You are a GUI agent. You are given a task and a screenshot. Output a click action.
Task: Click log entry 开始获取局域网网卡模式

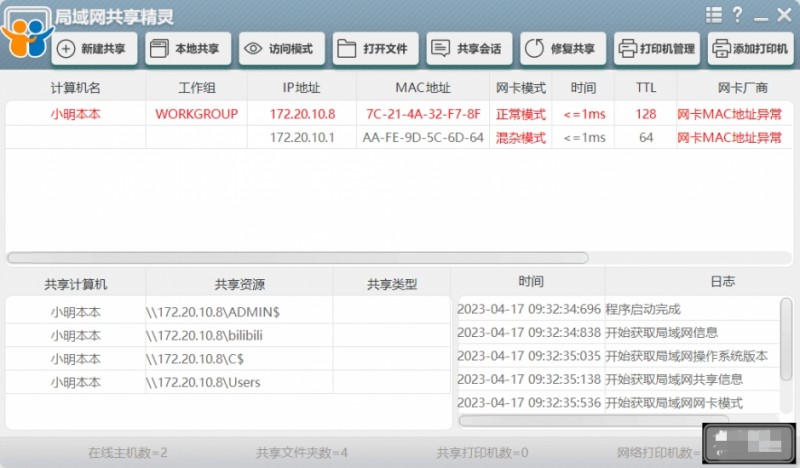pyautogui.click(x=674, y=403)
